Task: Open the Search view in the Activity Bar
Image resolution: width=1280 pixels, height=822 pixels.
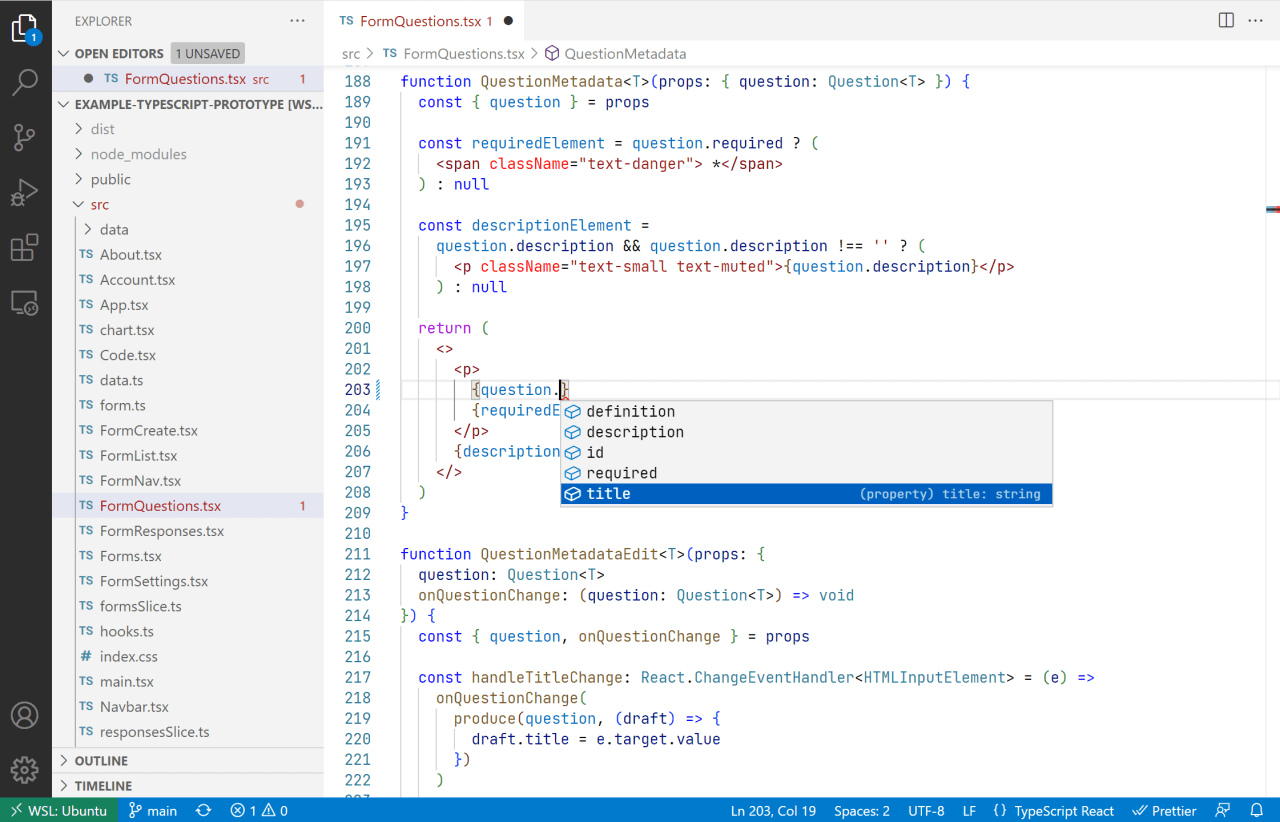Action: (25, 83)
